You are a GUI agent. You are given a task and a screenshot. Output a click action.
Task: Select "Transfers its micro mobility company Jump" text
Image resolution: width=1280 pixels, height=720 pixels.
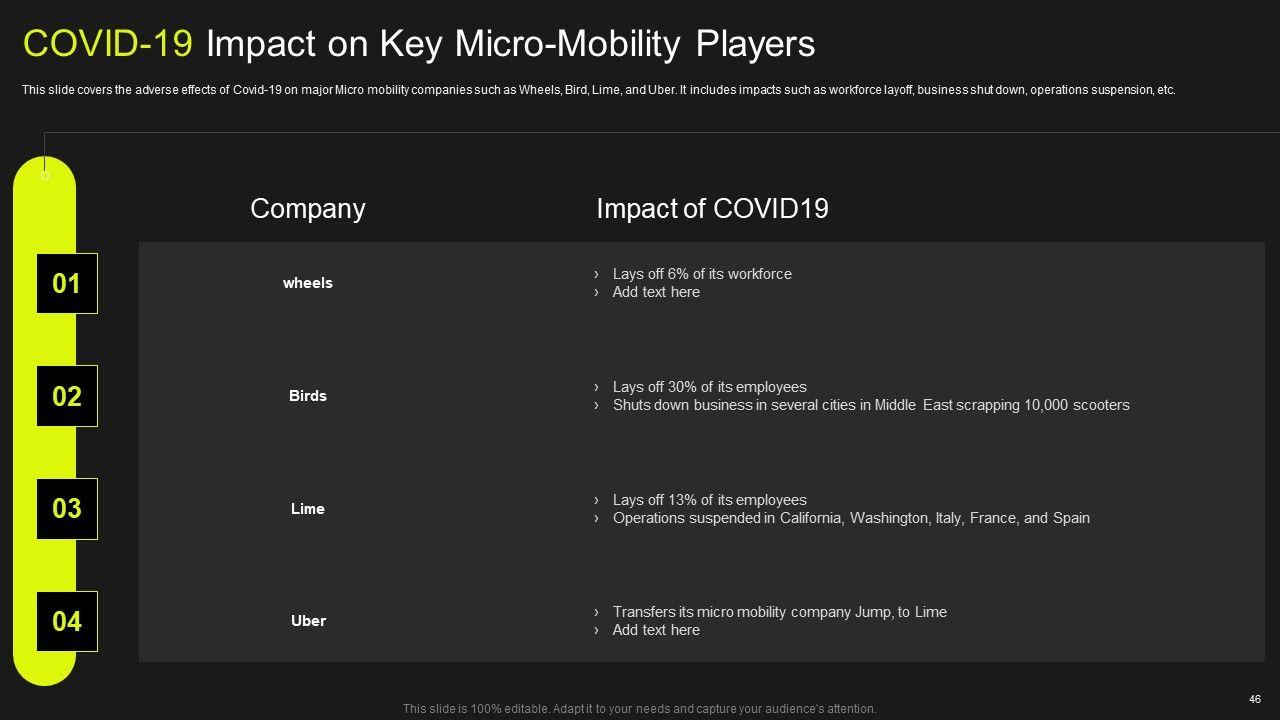[x=779, y=612]
